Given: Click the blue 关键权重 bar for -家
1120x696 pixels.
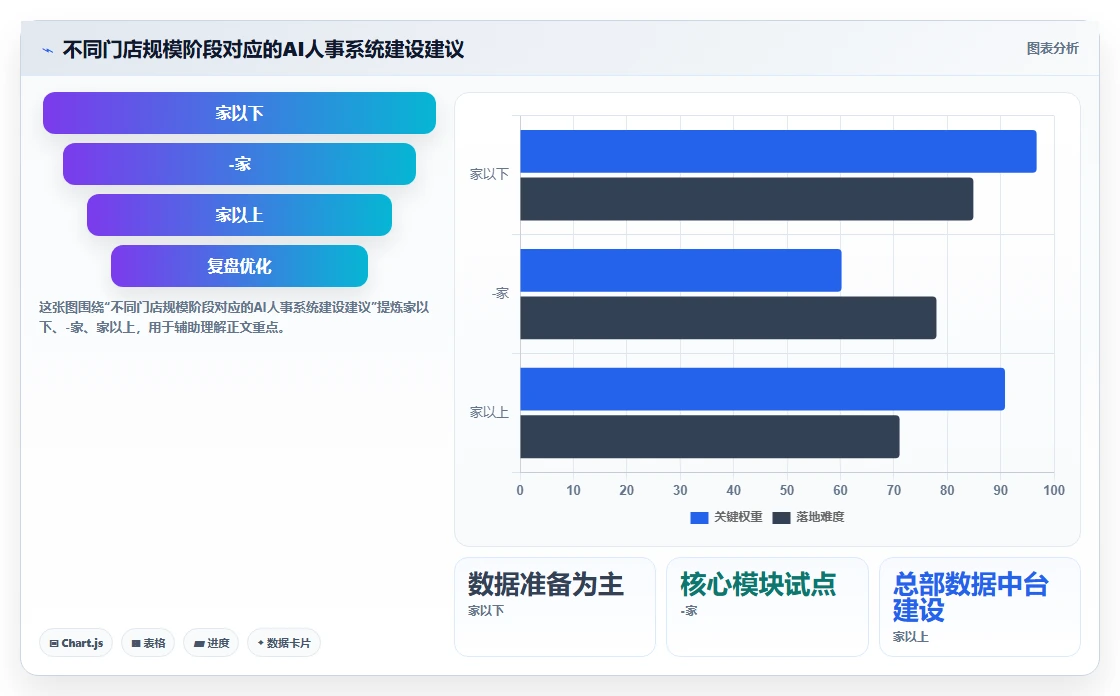Looking at the screenshot, I should pos(681,270).
